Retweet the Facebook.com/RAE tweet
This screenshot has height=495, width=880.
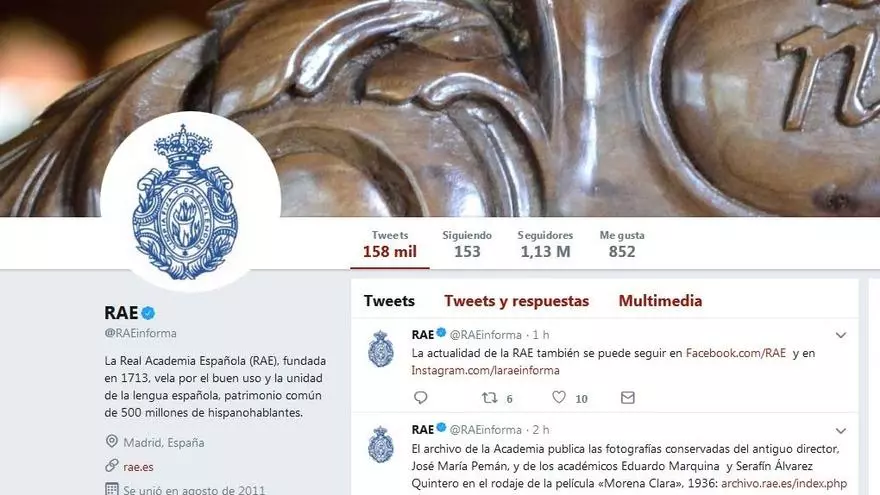pyautogui.click(x=489, y=398)
